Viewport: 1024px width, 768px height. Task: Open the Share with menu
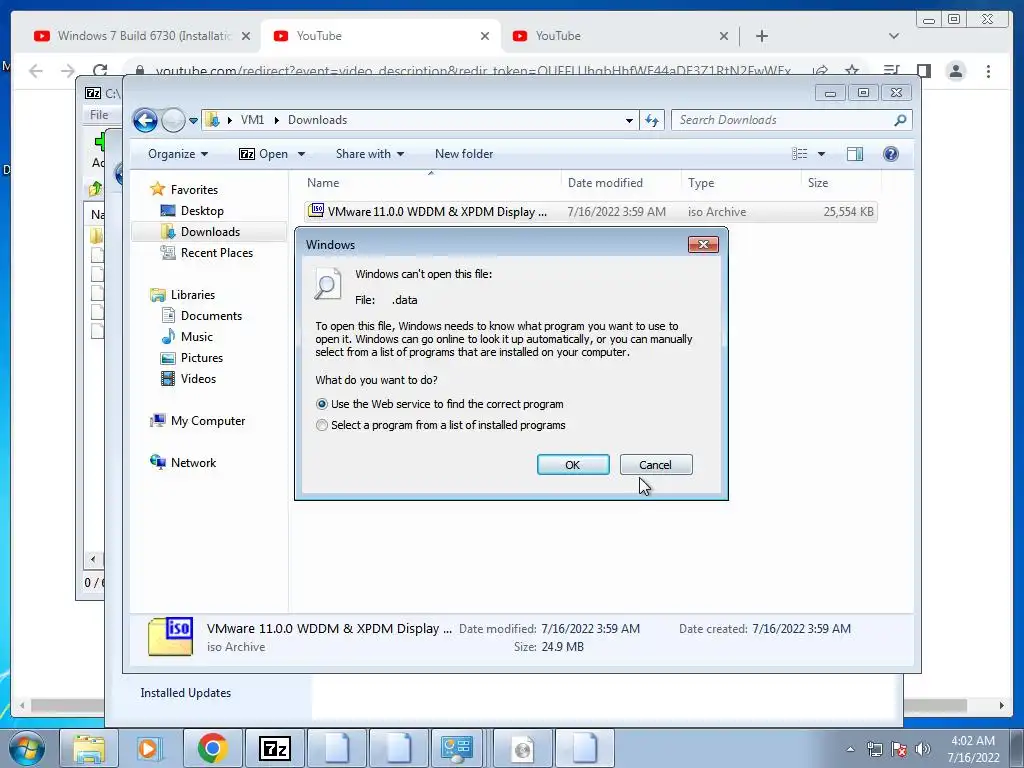(370, 154)
